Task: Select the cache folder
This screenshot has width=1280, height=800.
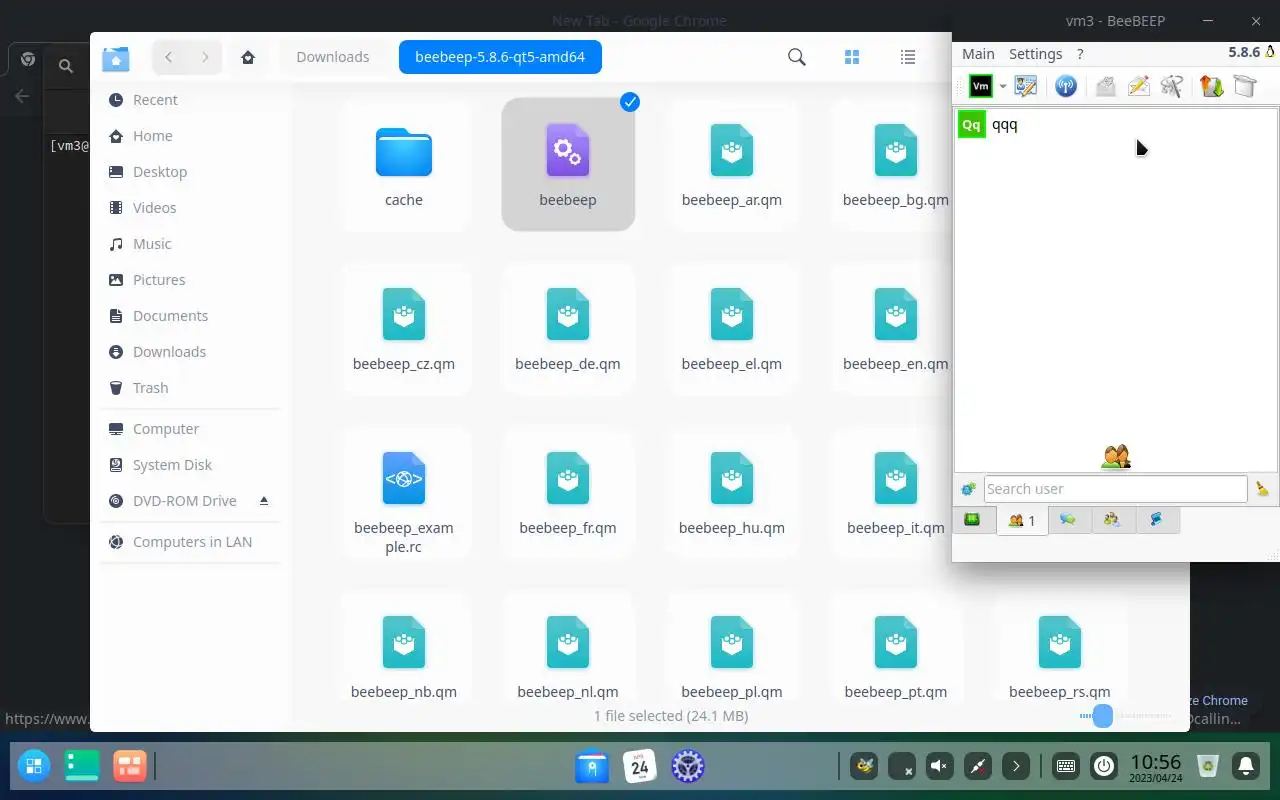Action: click(x=404, y=165)
